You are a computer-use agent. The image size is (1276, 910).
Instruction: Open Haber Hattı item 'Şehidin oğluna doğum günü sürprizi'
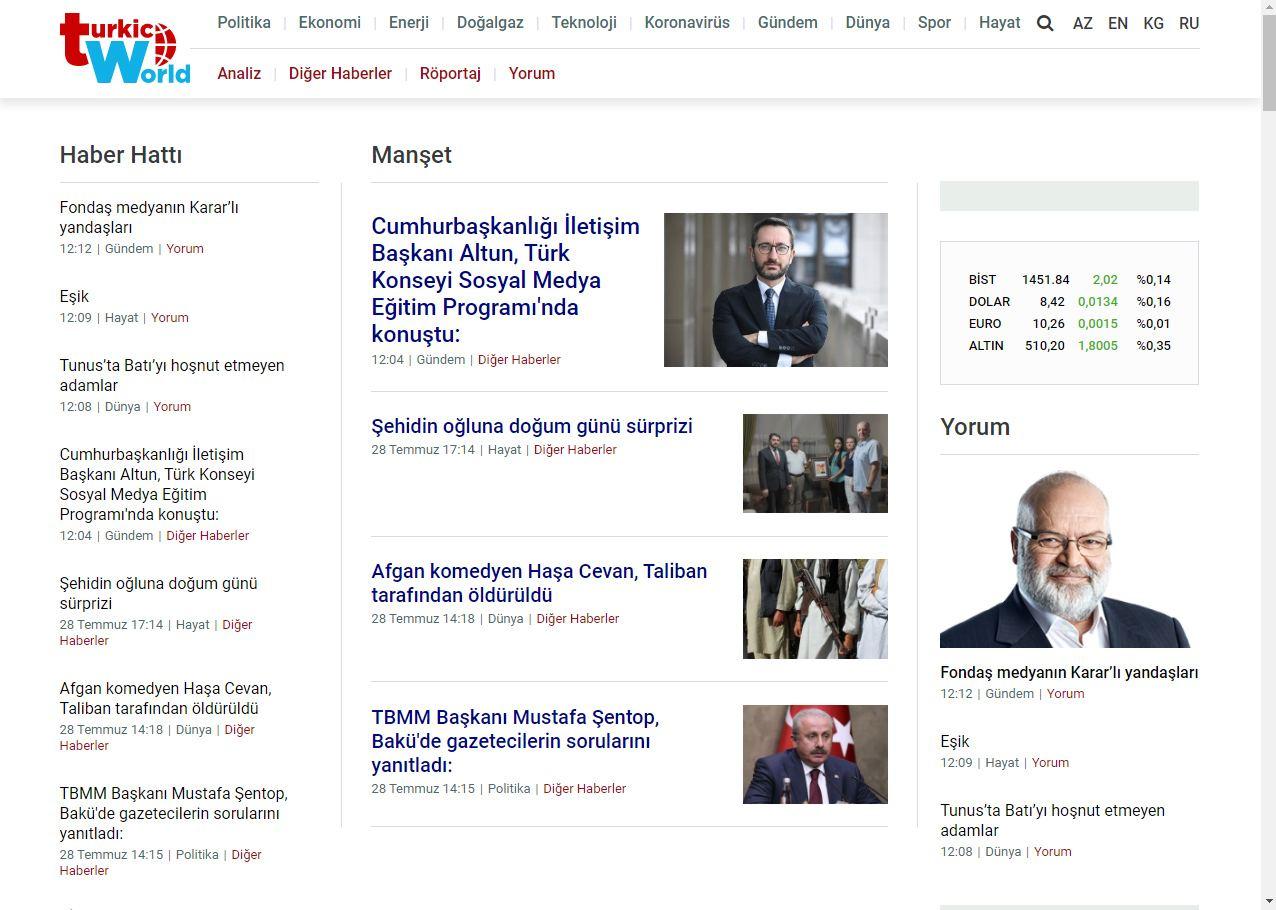pyautogui.click(x=158, y=593)
